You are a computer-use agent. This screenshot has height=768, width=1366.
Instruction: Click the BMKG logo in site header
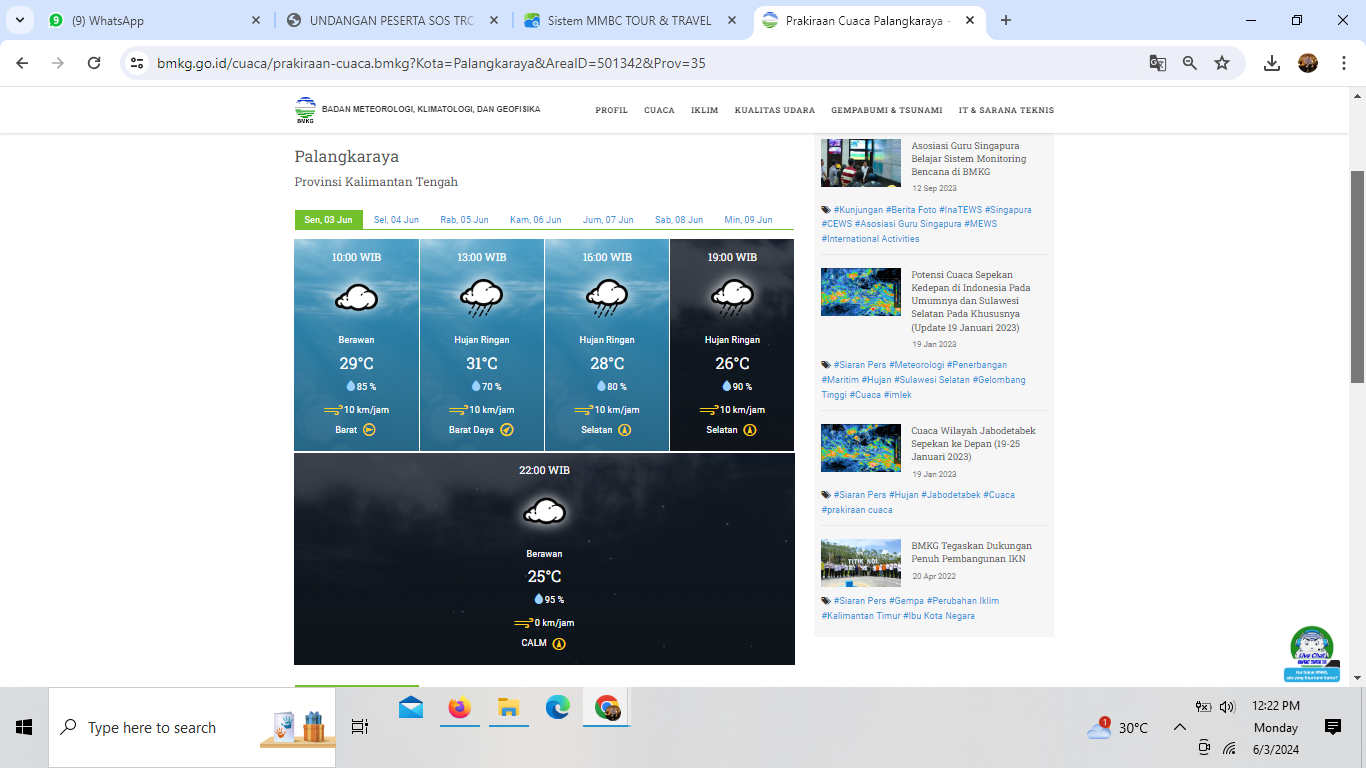pyautogui.click(x=305, y=110)
